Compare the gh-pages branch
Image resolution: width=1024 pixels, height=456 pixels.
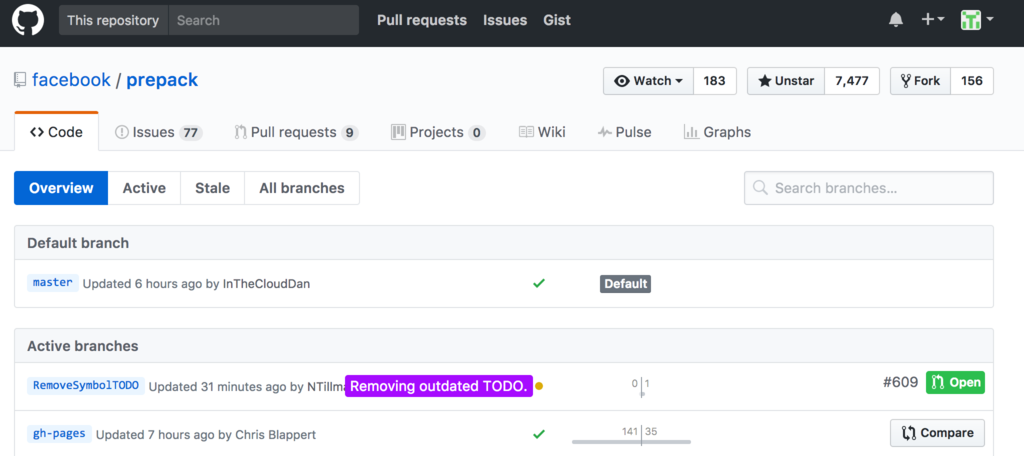937,432
